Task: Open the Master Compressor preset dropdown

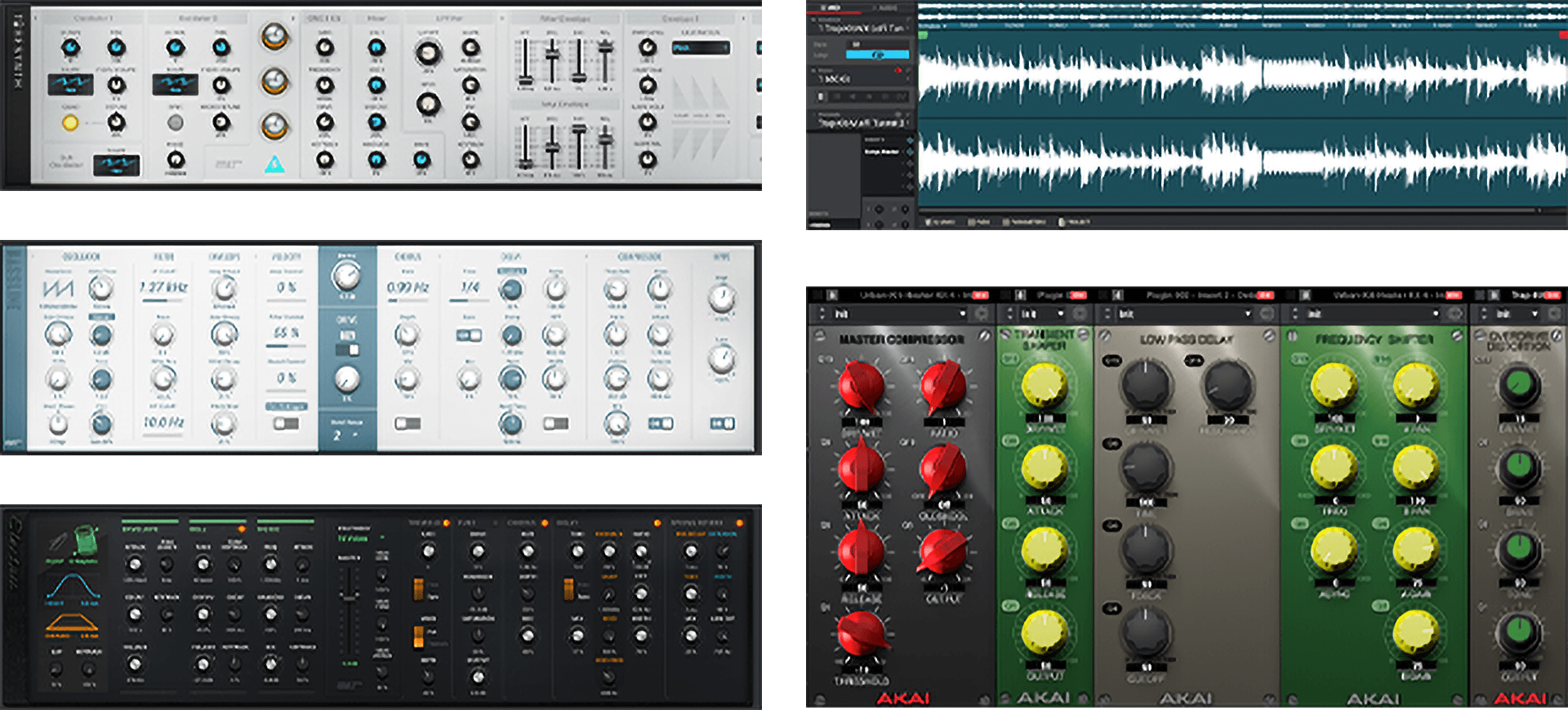Action: coord(898,314)
